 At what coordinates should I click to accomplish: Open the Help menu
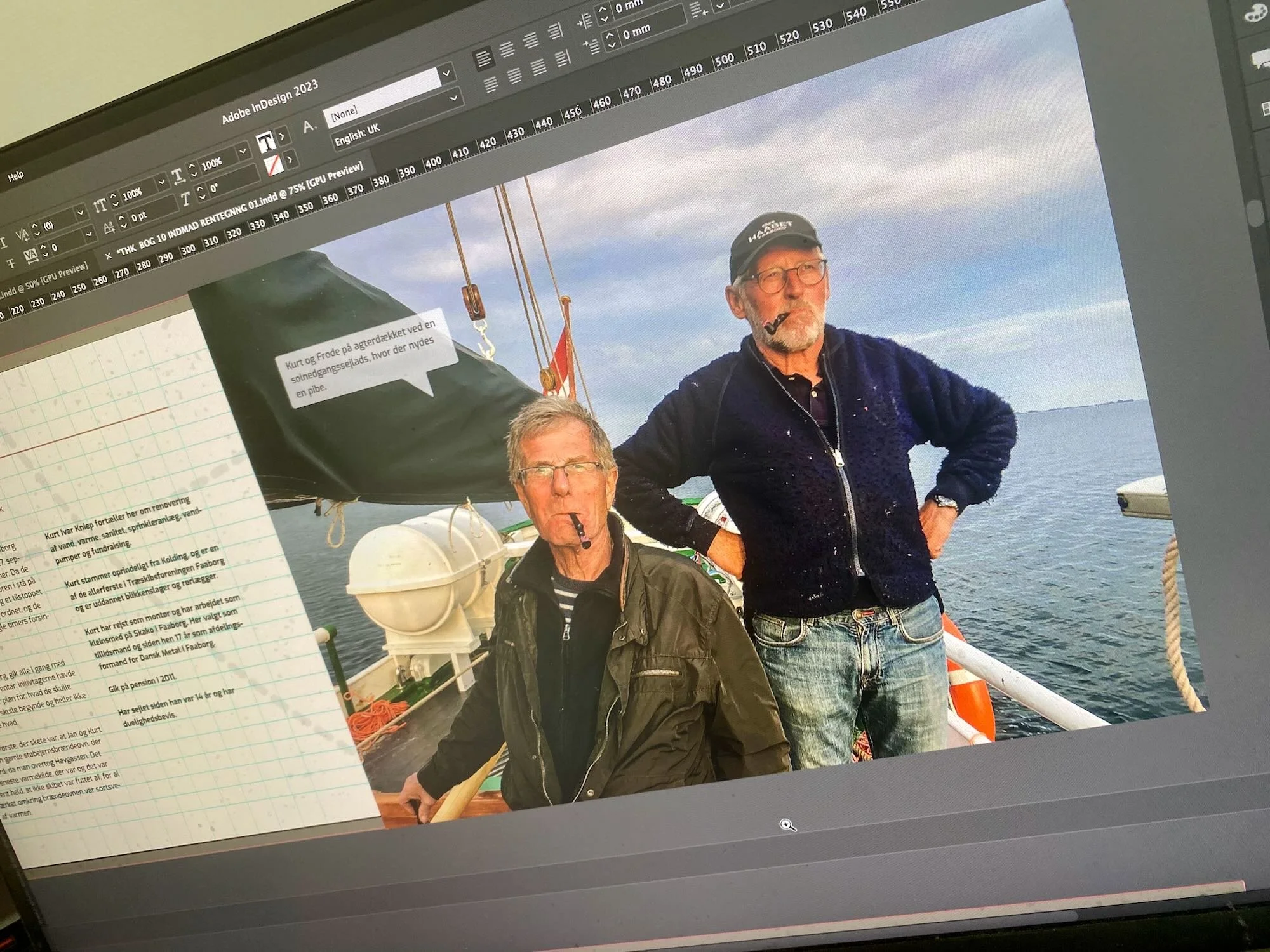pos(16,176)
